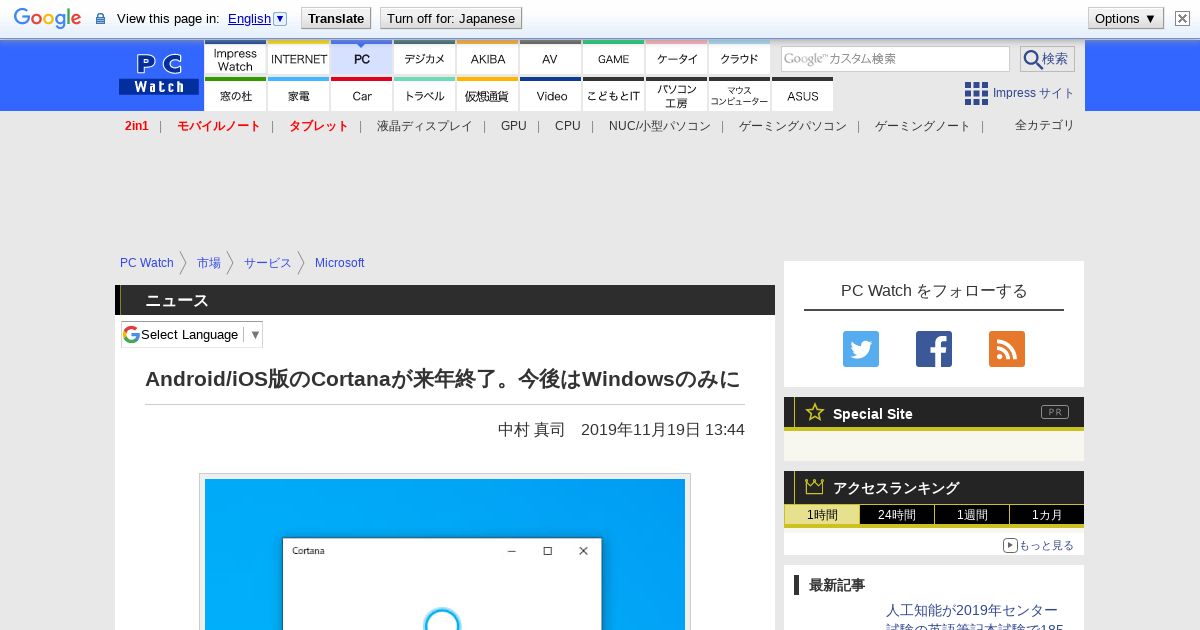Open the AKIBA navigation tab
The height and width of the screenshot is (630, 1200).
487,58
